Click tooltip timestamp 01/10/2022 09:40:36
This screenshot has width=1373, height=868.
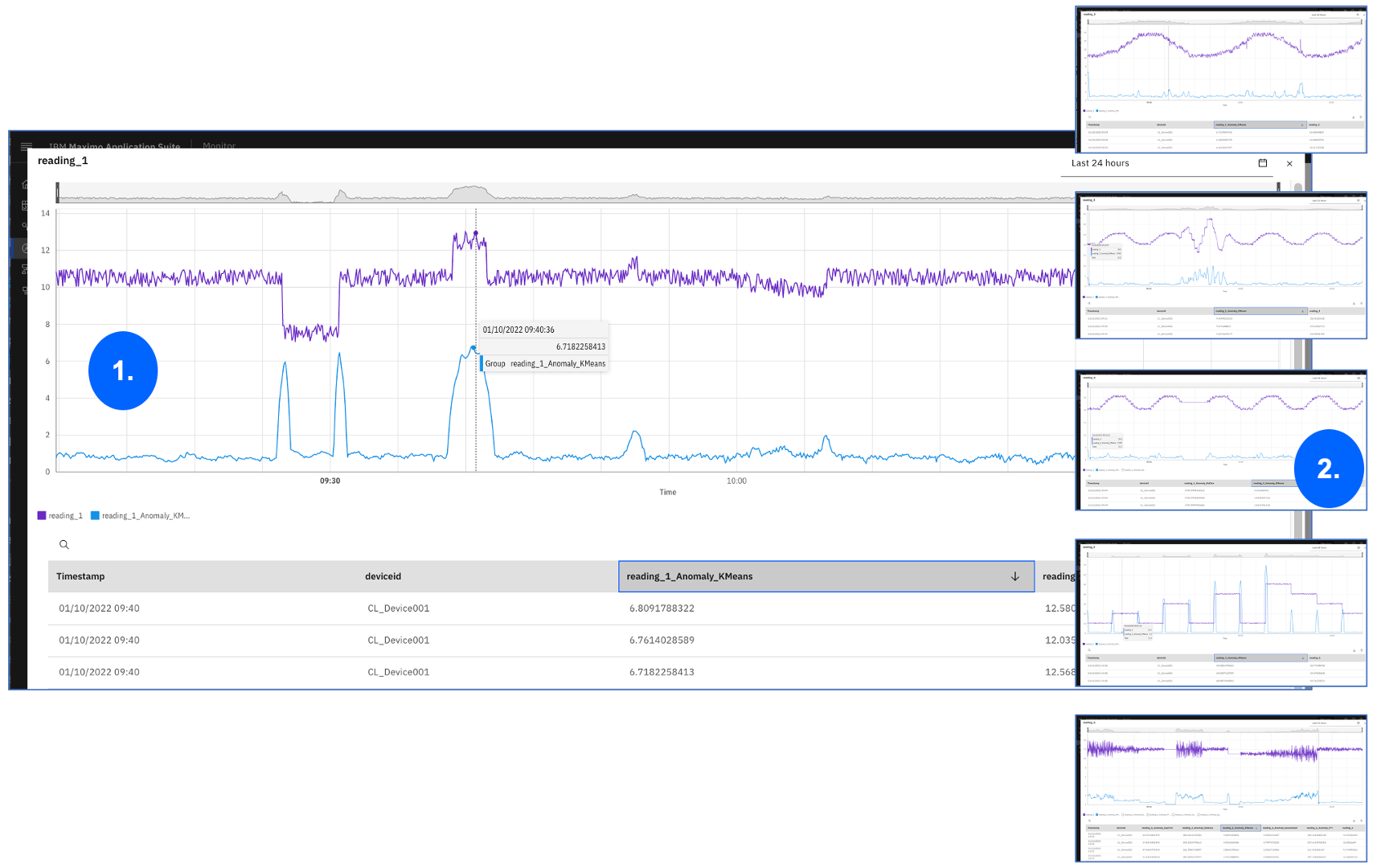click(518, 330)
